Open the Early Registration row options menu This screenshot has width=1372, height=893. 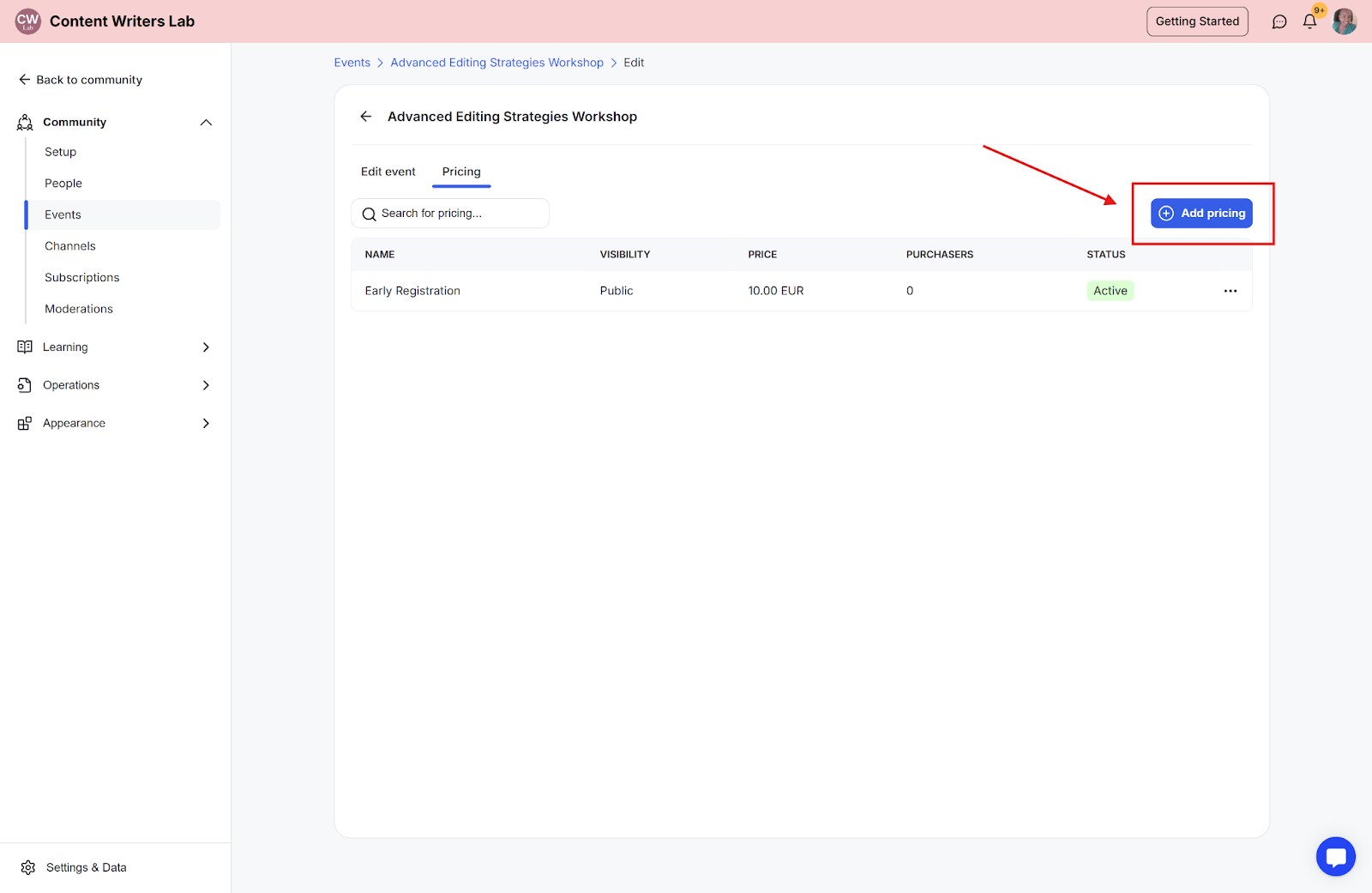pos(1231,291)
